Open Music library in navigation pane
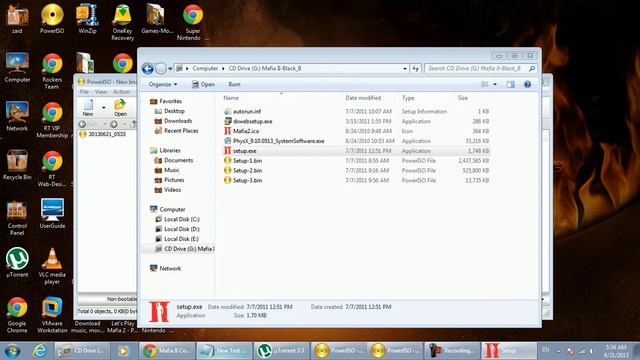The image size is (640, 360). (171, 170)
